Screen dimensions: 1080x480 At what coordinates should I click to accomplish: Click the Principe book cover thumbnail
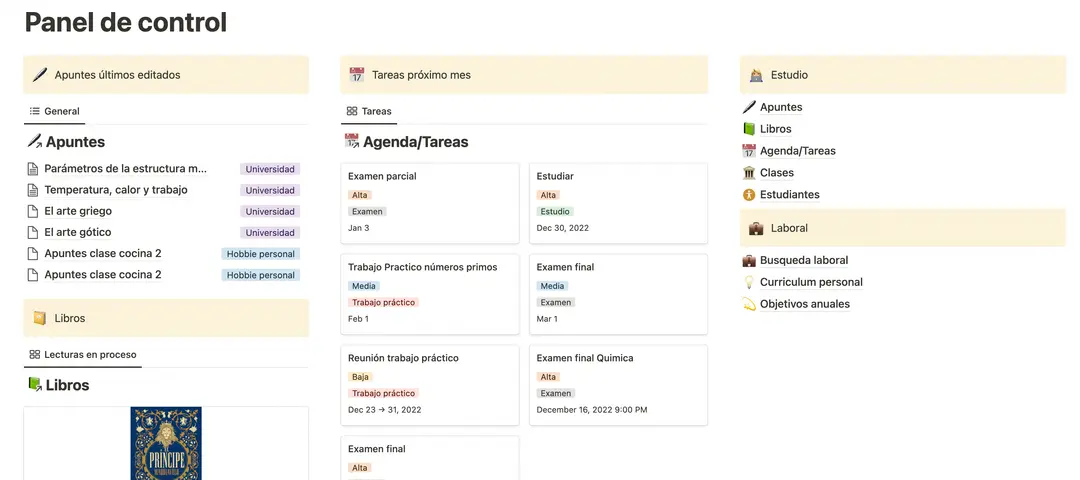[166, 443]
